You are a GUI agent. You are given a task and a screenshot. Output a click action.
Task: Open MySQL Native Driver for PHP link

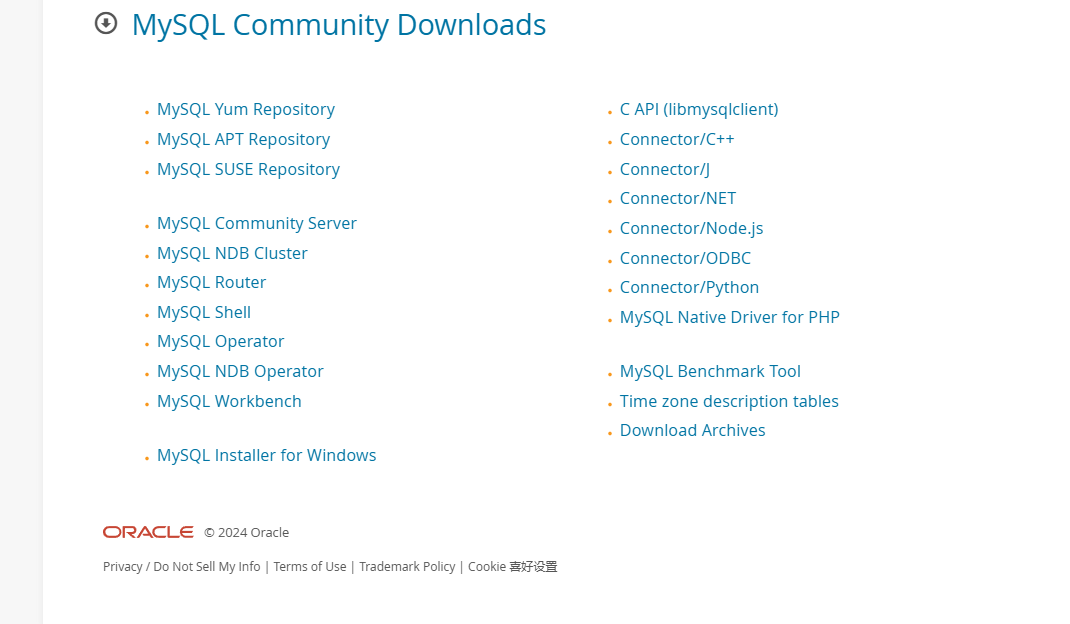click(x=729, y=317)
